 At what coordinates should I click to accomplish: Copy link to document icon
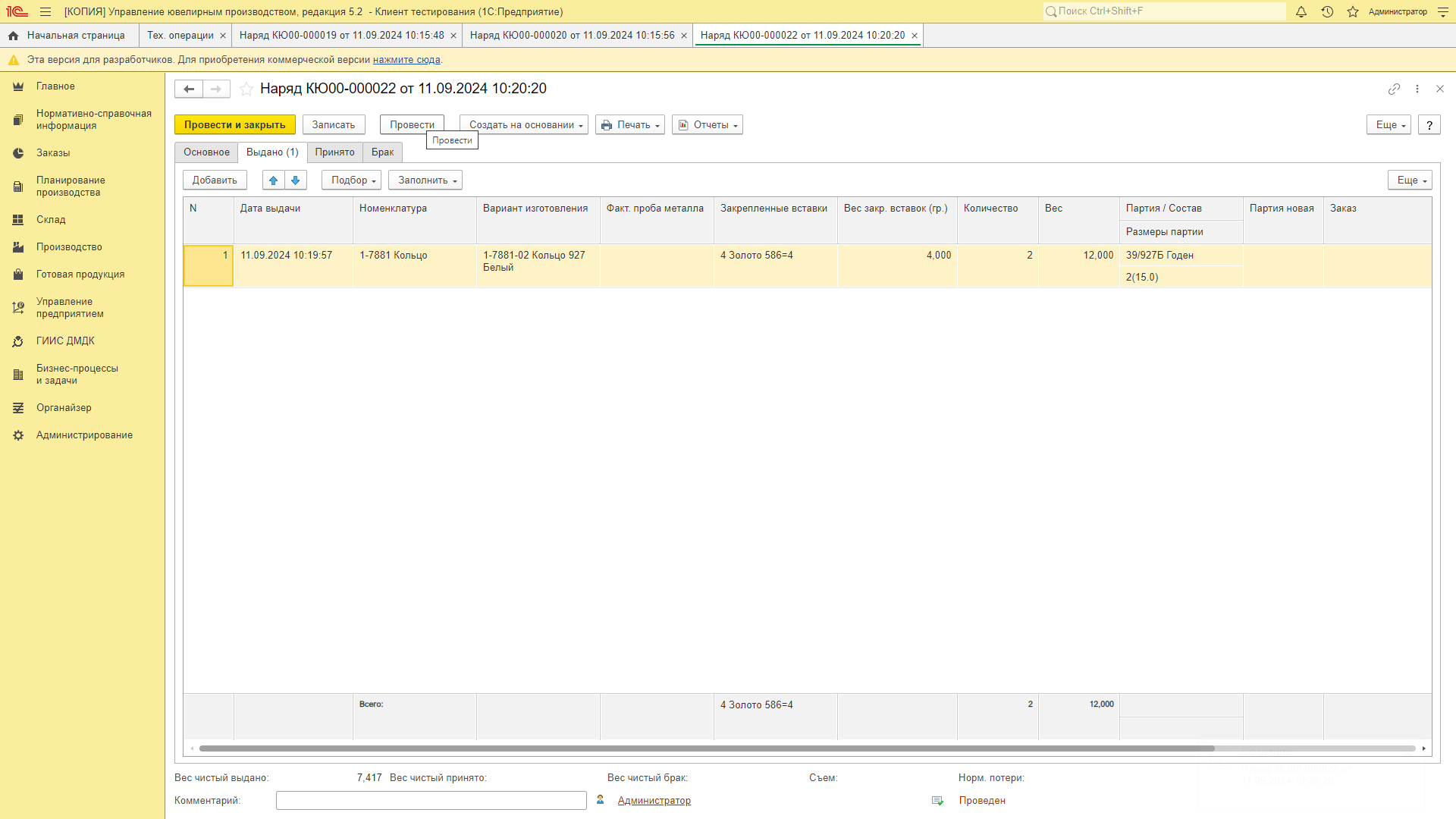coord(1394,89)
